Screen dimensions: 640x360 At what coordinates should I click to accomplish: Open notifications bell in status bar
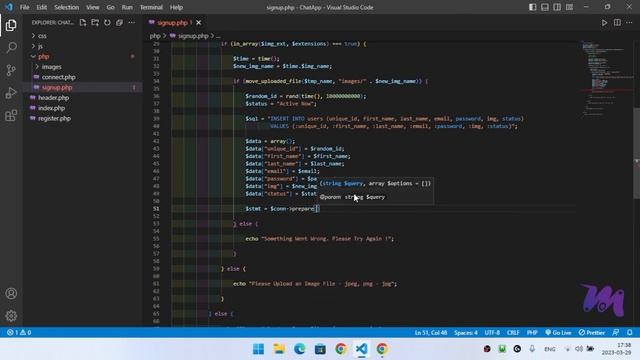[630, 333]
